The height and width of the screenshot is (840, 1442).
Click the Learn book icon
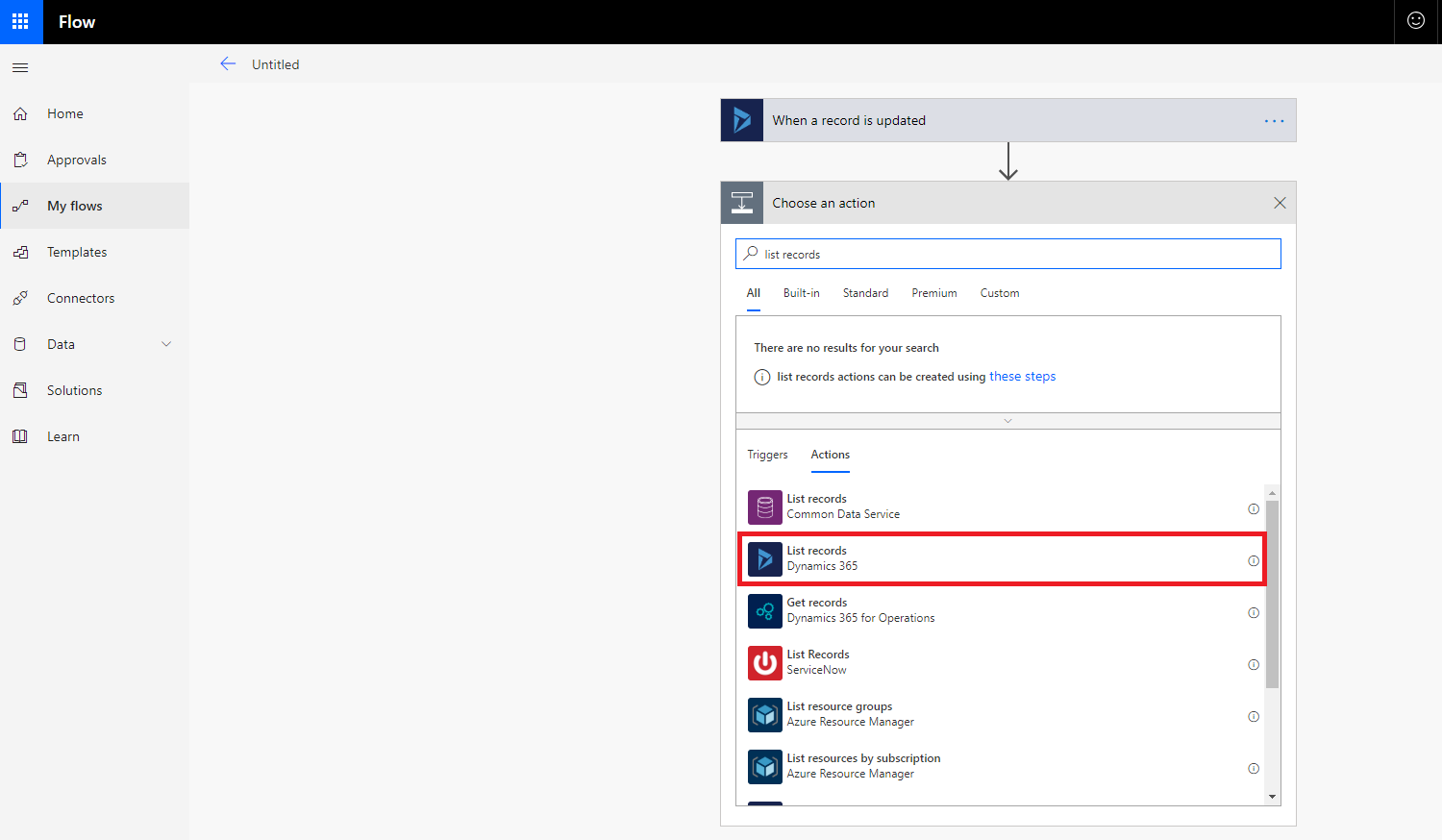[20, 436]
